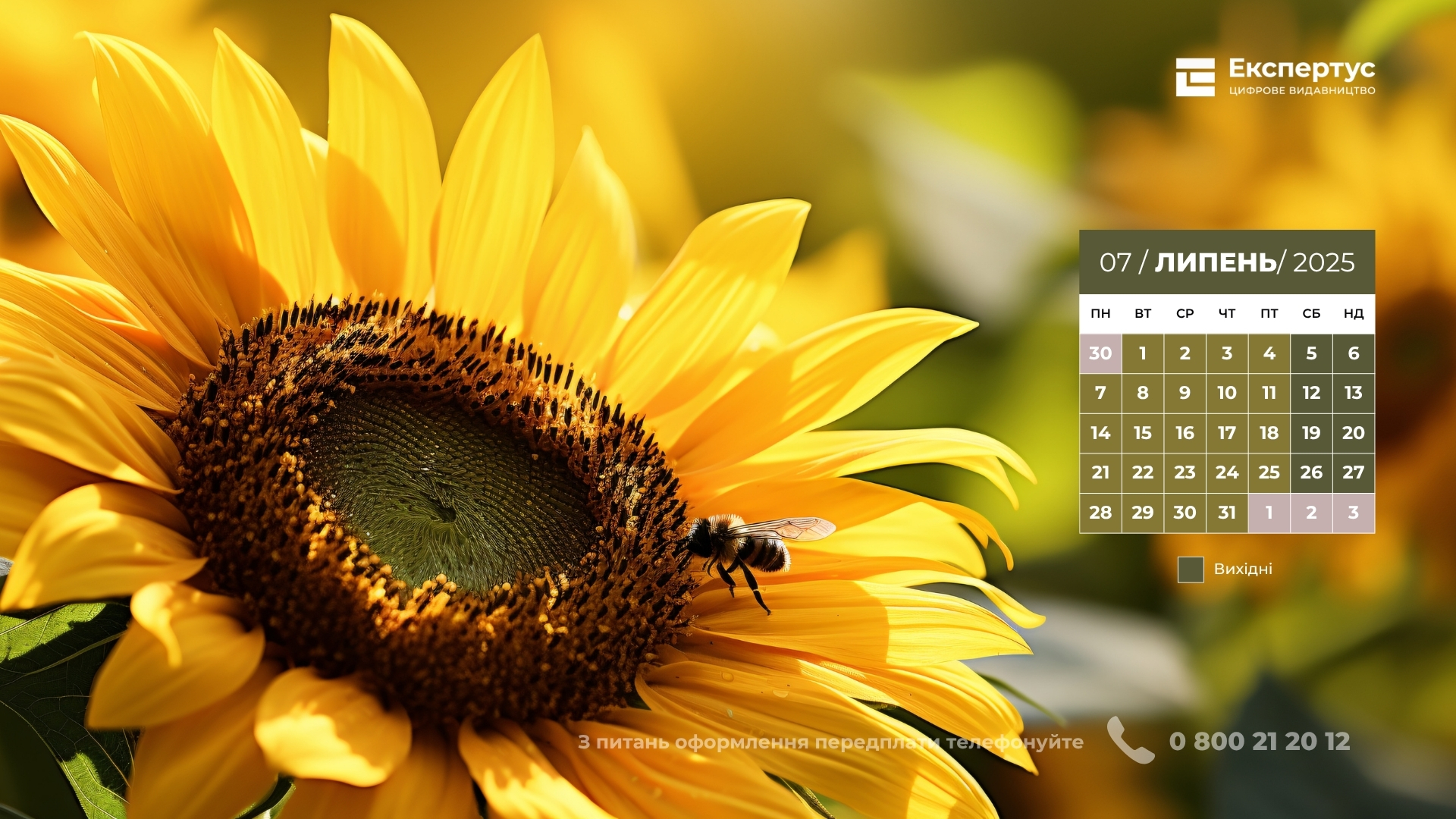The image size is (1456, 819).
Task: Select date 22 in the calendar
Action: coord(1143,472)
